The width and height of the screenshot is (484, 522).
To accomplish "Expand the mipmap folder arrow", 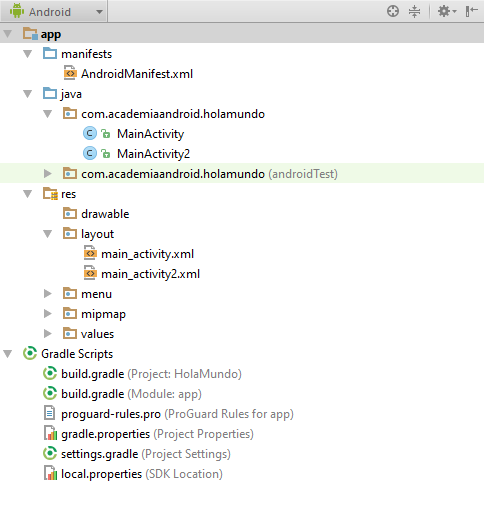I will pos(48,313).
